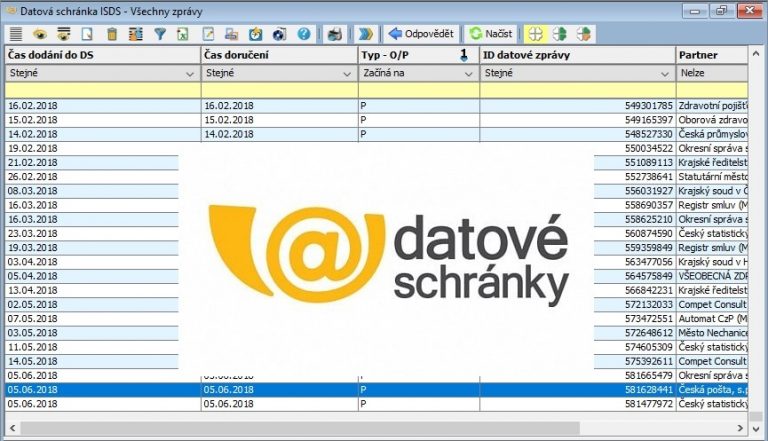Click the edit note pencil icon

(x=208, y=34)
